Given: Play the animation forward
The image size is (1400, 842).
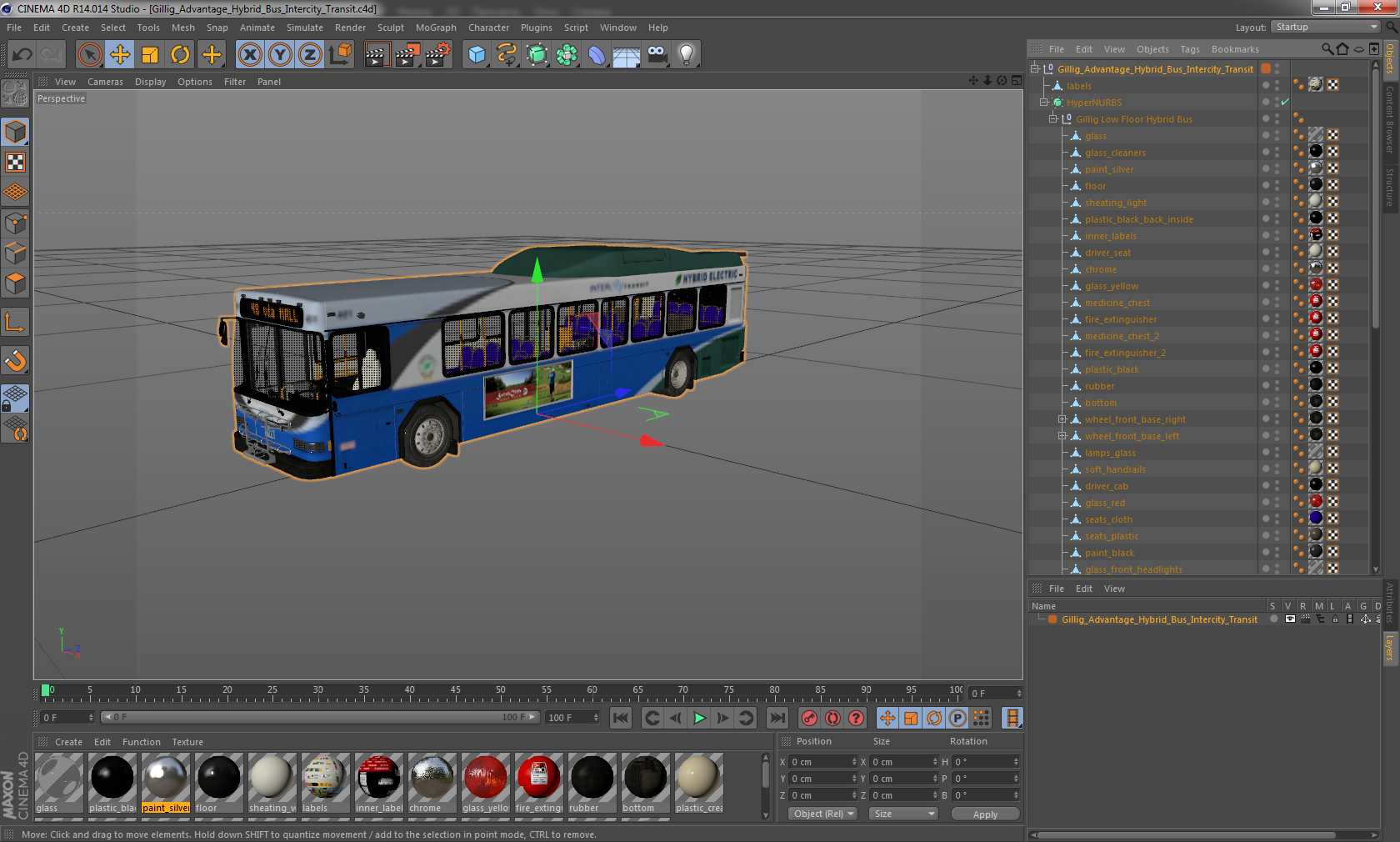Looking at the screenshot, I should (699, 718).
